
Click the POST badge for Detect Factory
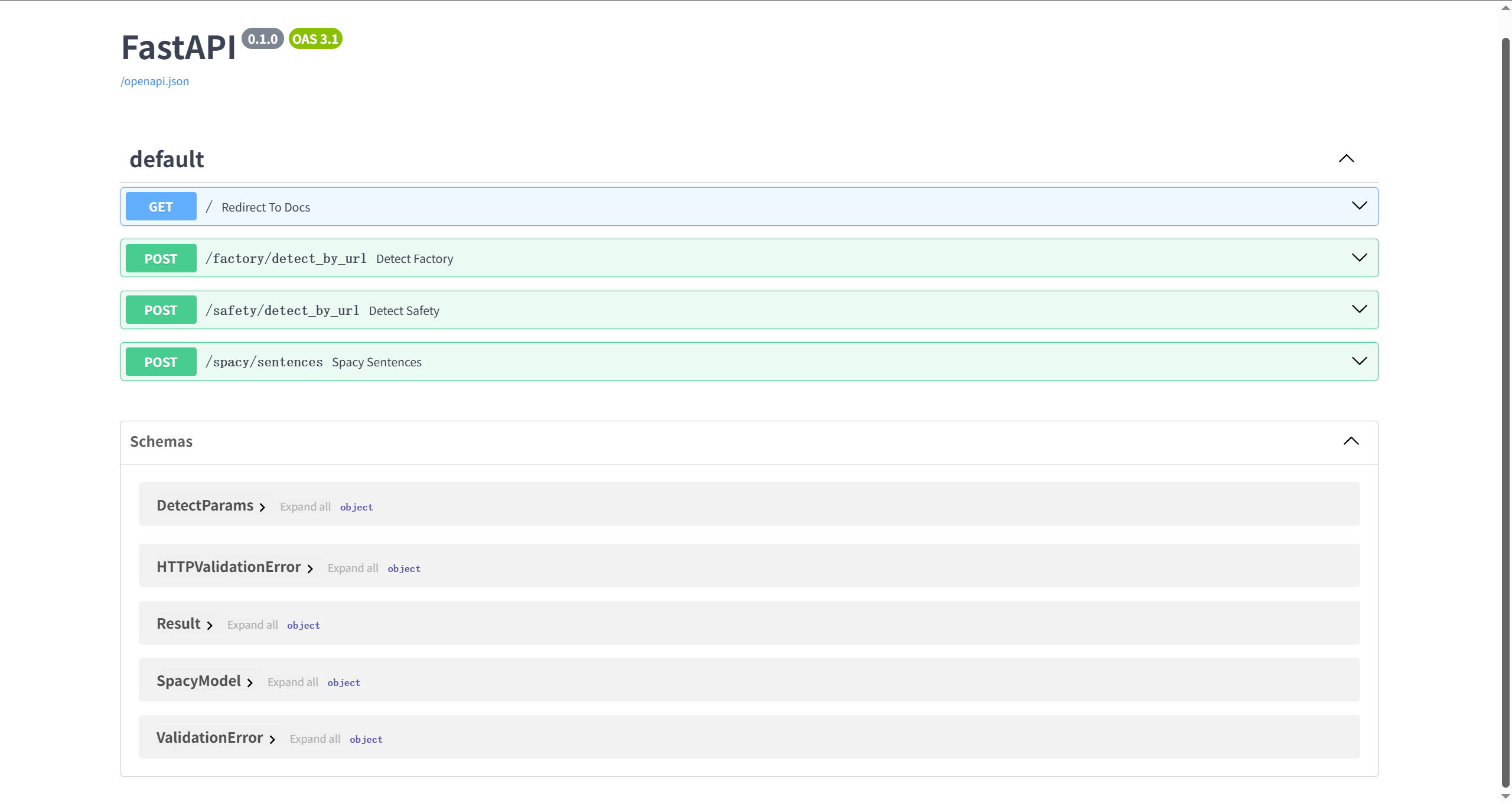coord(161,258)
